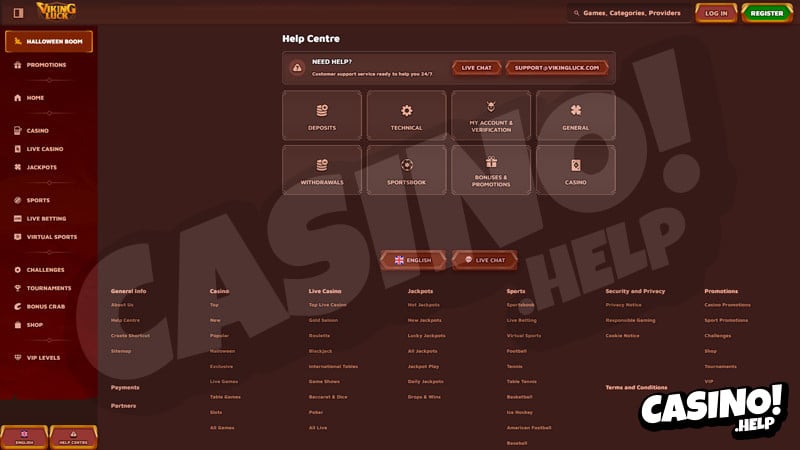Click the Log In button
The image size is (800, 450).
pos(716,13)
